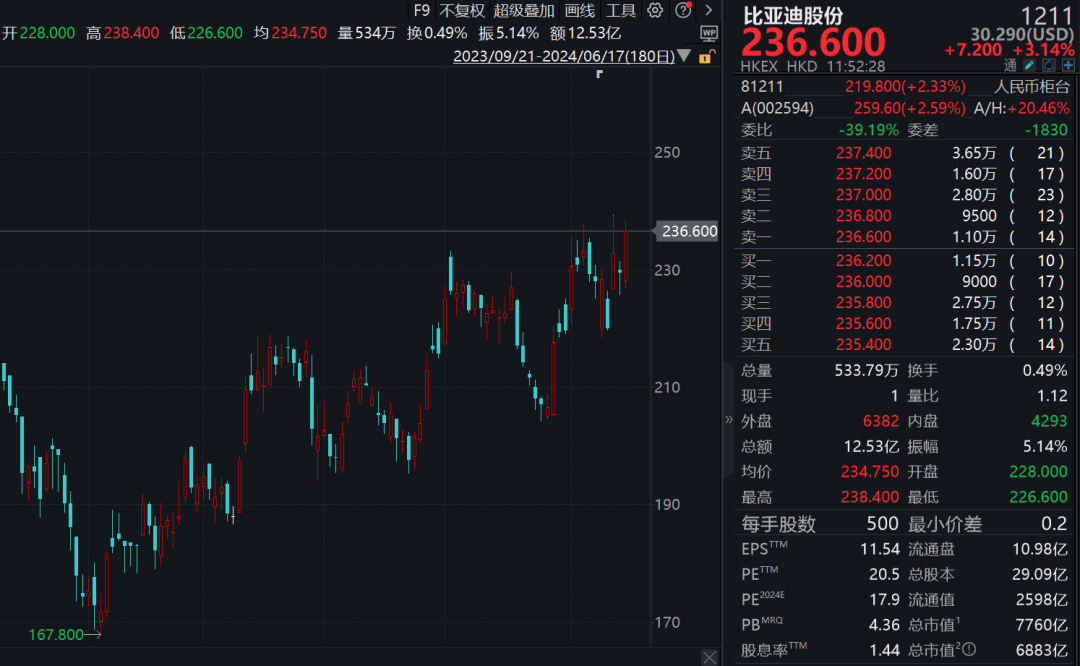Open the 不复权 price adjustment dropdown
Image resolution: width=1080 pixels, height=666 pixels.
point(462,11)
